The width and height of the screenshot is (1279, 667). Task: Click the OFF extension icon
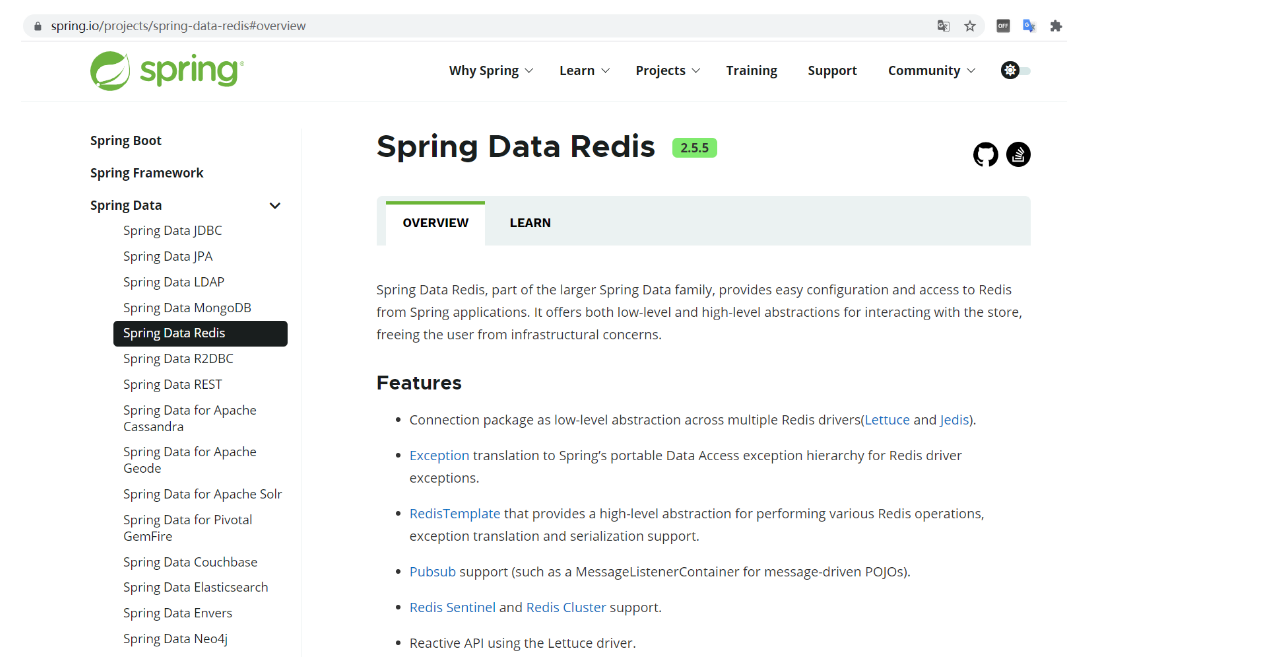(1003, 26)
